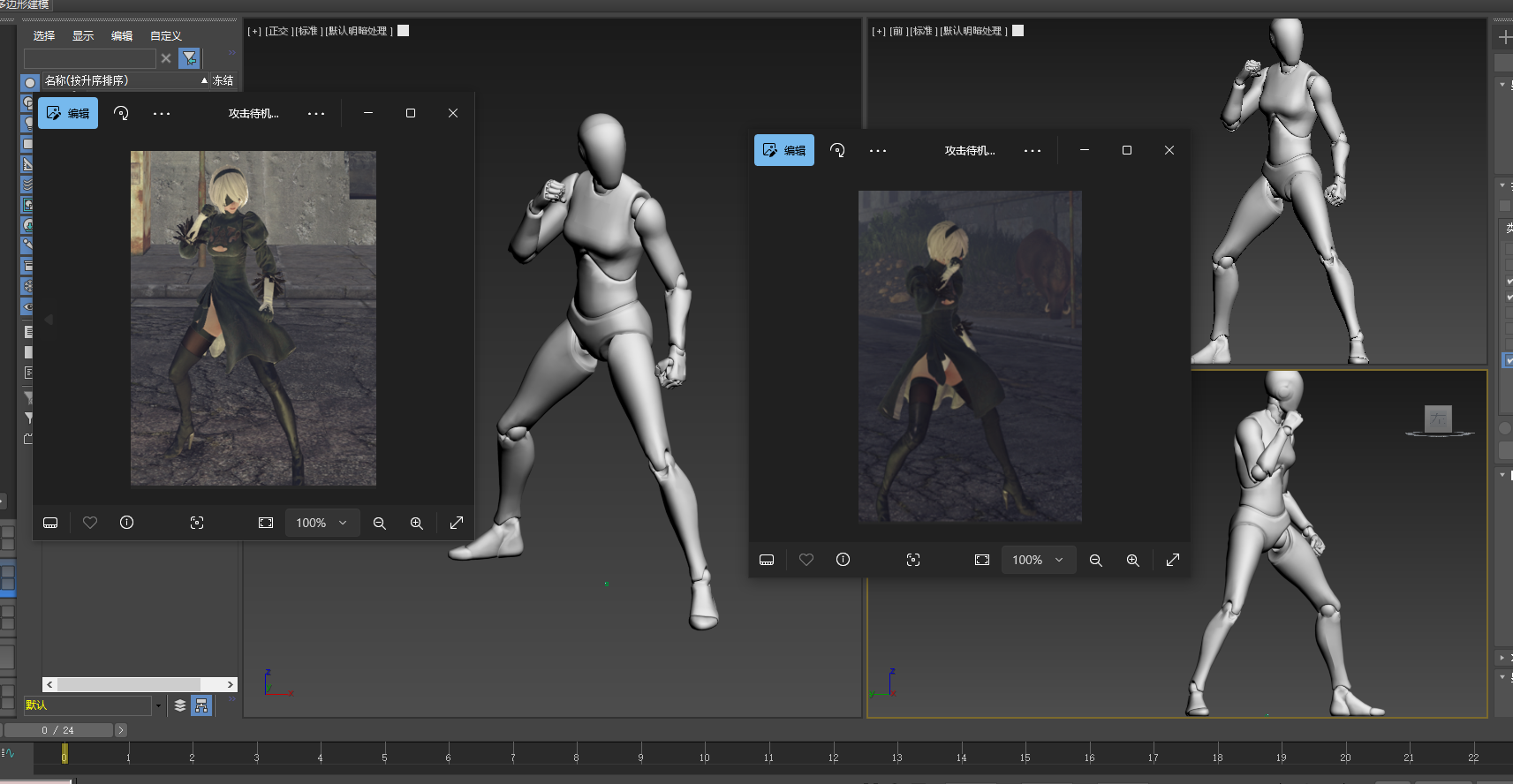This screenshot has width=1513, height=784.
Task: Click frame 20 on the timeline
Action: click(1344, 757)
